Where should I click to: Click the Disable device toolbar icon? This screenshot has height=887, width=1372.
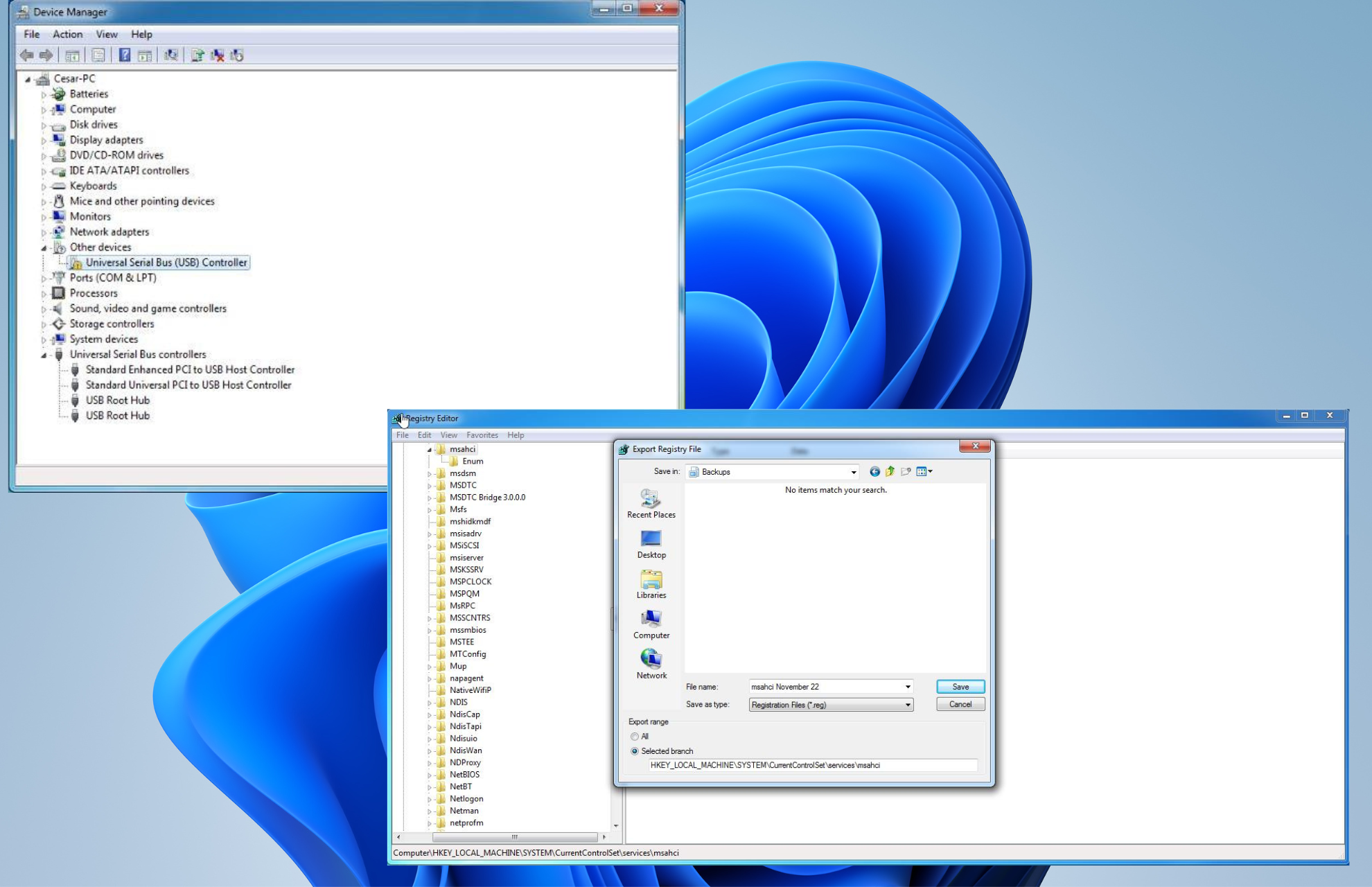237,55
